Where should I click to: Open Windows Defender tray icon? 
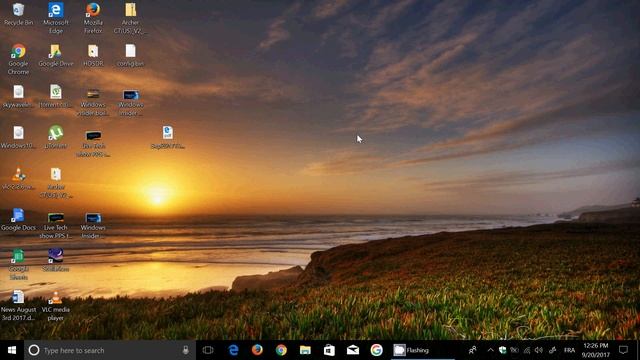tap(502, 350)
